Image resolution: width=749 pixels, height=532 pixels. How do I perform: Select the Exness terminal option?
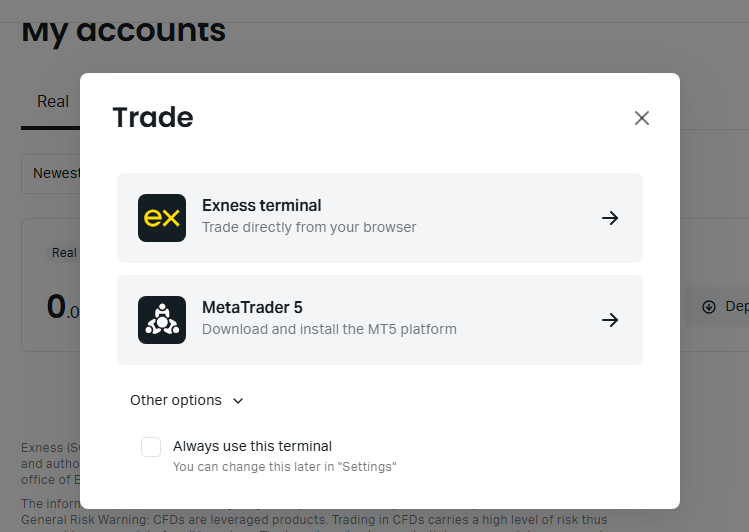[380, 218]
